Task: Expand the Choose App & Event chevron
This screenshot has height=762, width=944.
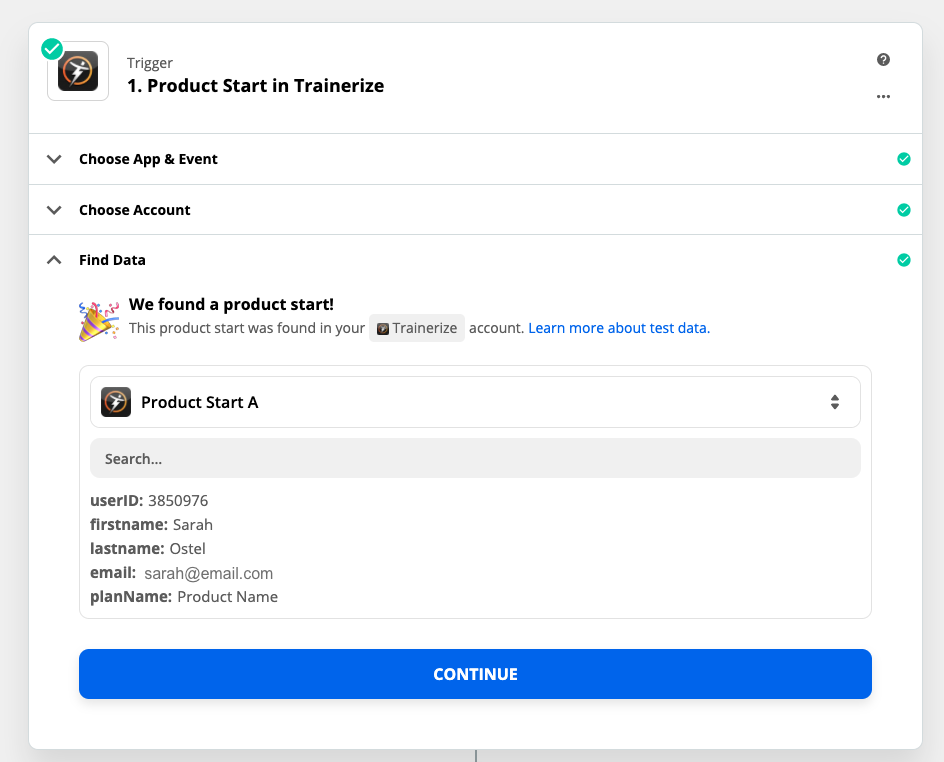Action: pos(54,159)
